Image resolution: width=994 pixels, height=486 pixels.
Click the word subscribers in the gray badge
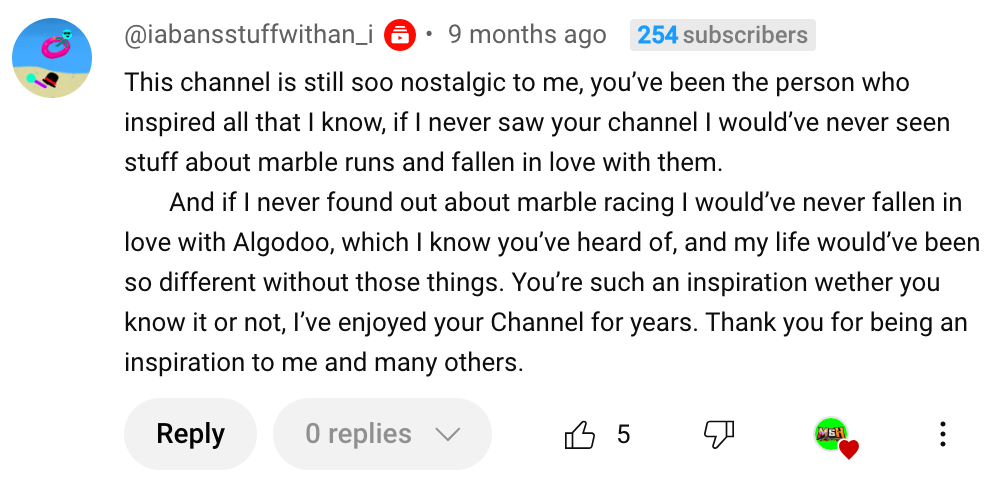(x=745, y=35)
